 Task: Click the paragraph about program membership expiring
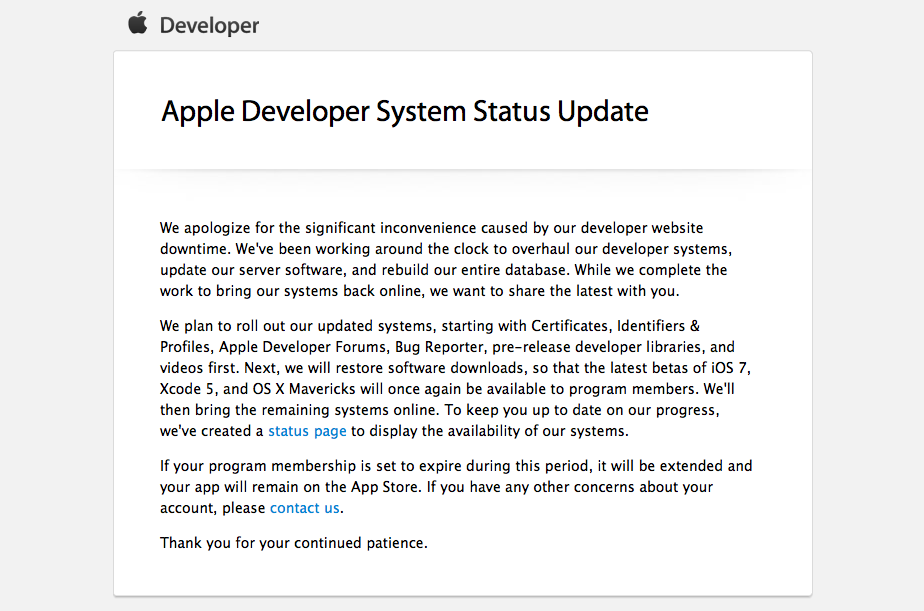point(455,486)
